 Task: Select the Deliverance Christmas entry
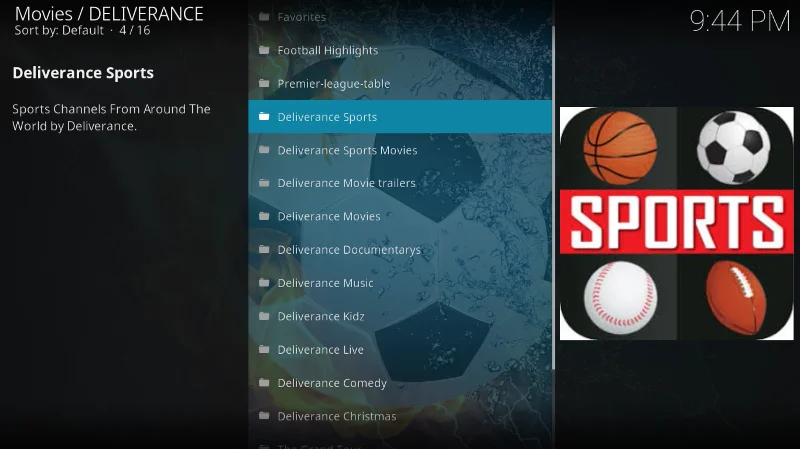pos(400,416)
